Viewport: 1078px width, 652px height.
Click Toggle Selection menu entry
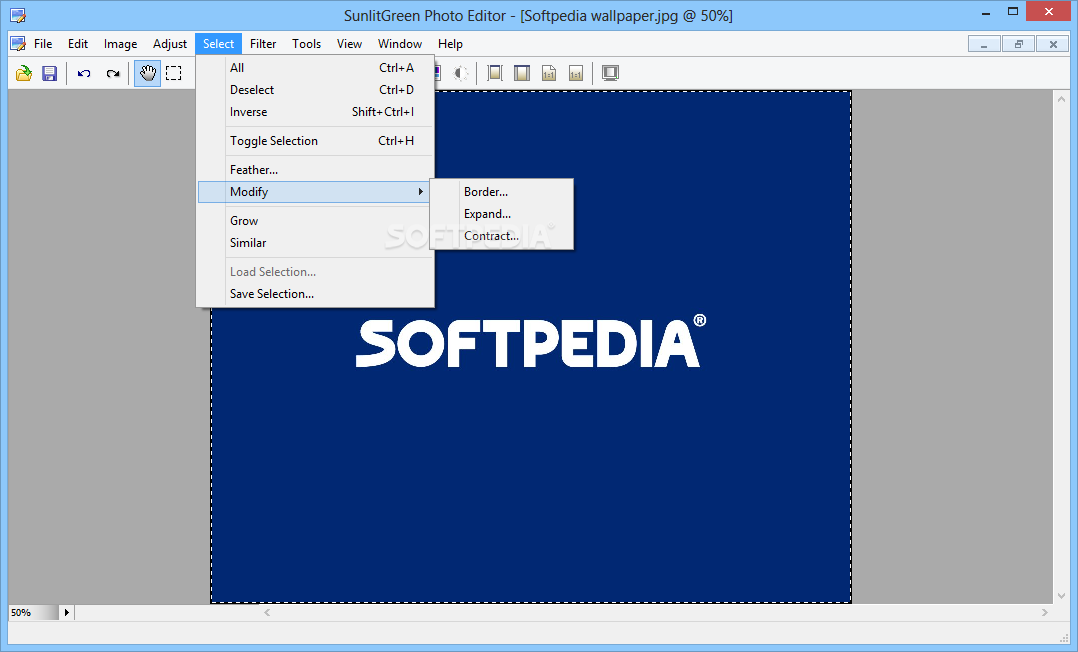316,140
